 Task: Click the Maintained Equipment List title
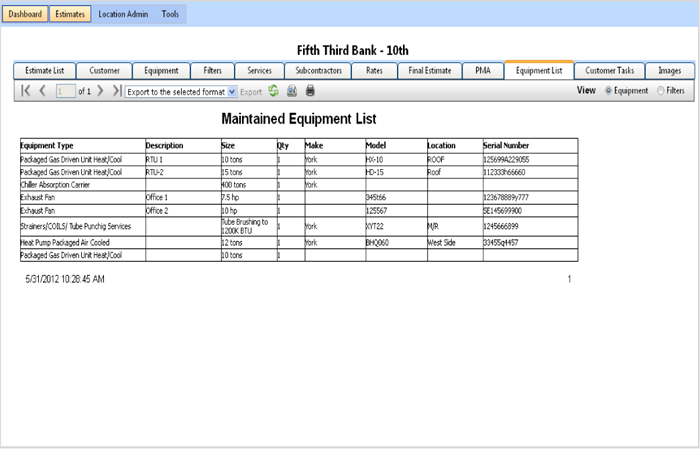299,119
